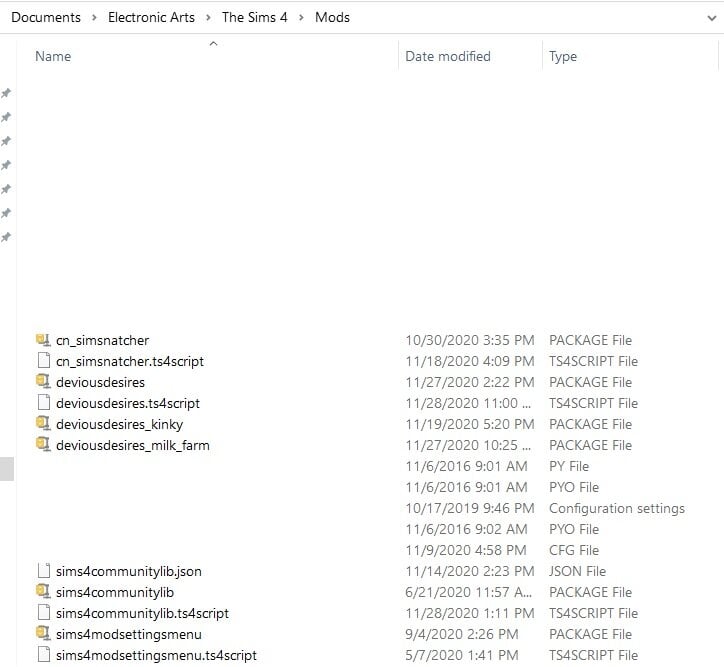
Task: Select deviousdesires_kinky file name
Action: point(120,425)
